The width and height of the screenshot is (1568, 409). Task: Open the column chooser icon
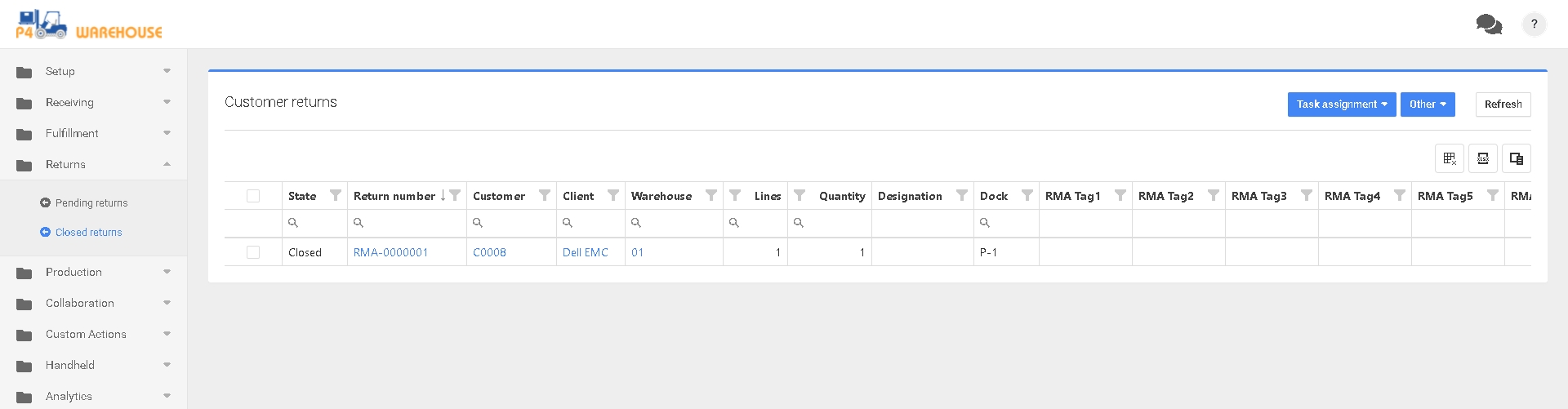1517,158
